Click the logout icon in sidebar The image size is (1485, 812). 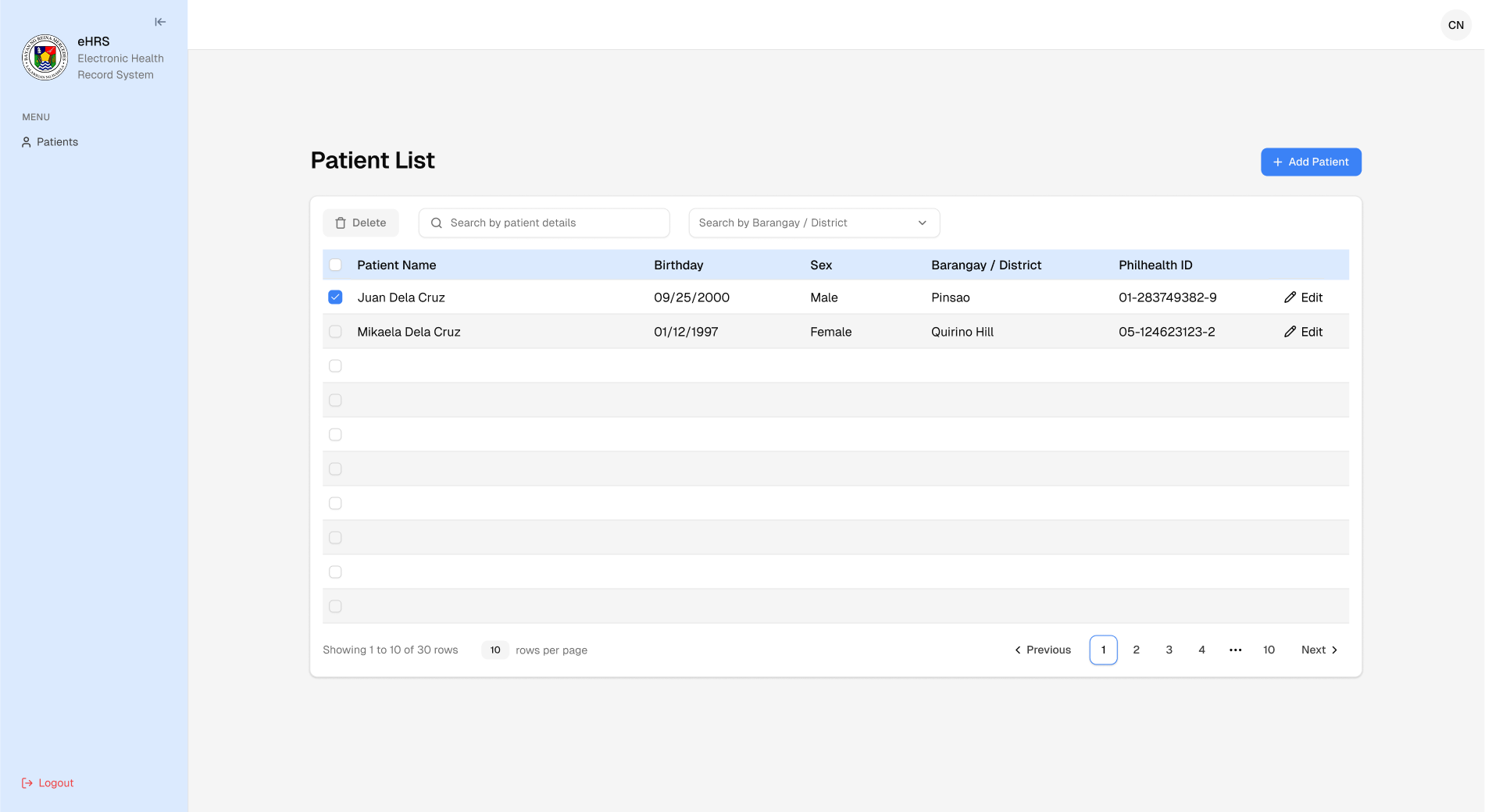click(x=27, y=783)
